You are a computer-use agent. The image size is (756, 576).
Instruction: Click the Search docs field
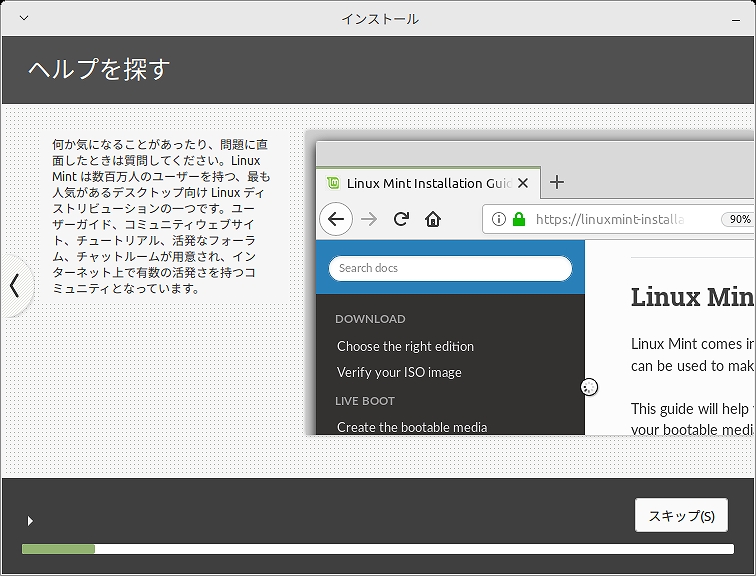click(x=450, y=268)
